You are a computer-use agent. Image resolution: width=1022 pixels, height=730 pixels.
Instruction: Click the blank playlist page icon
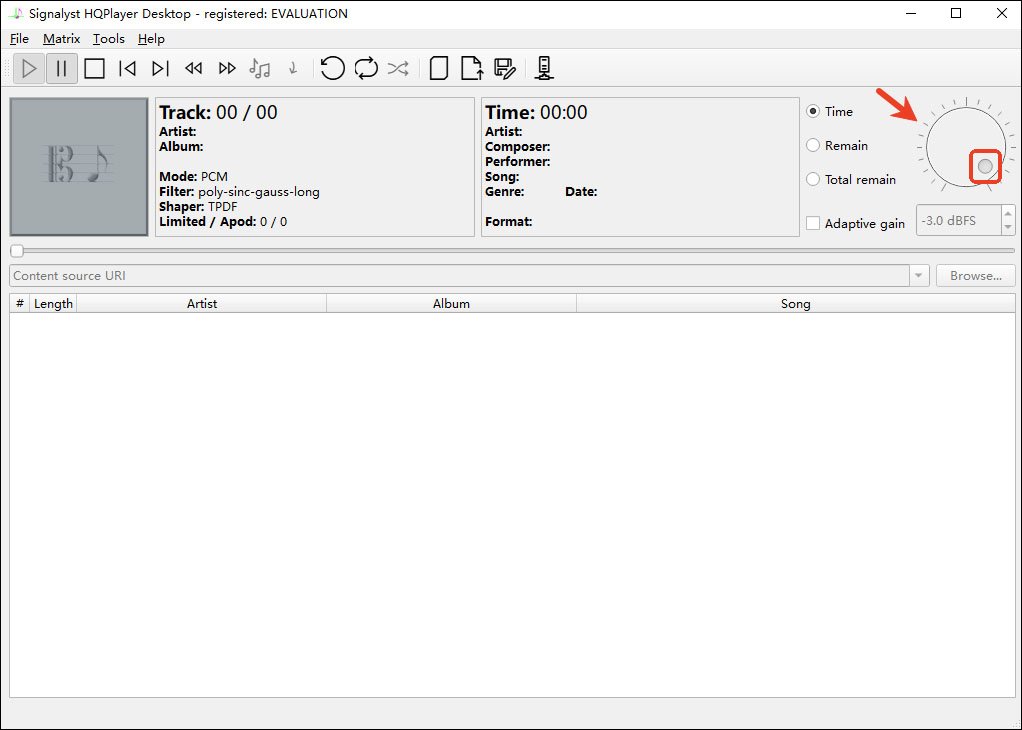(x=439, y=68)
